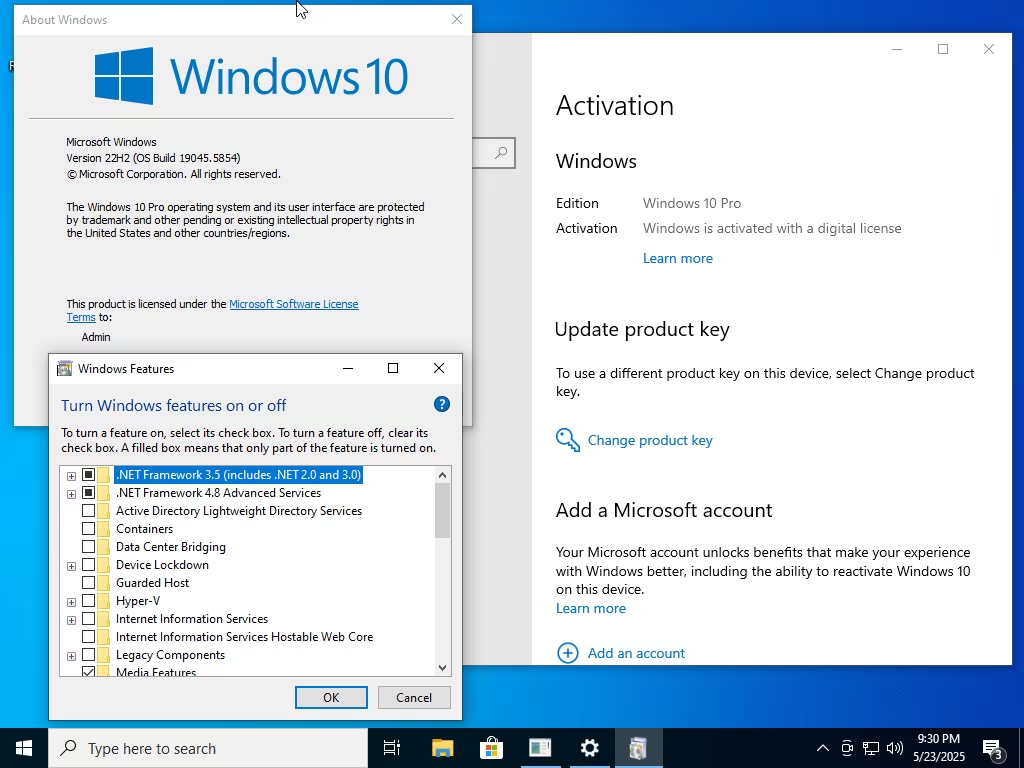
Task: Click OK in Windows Features dialog
Action: [x=331, y=697]
